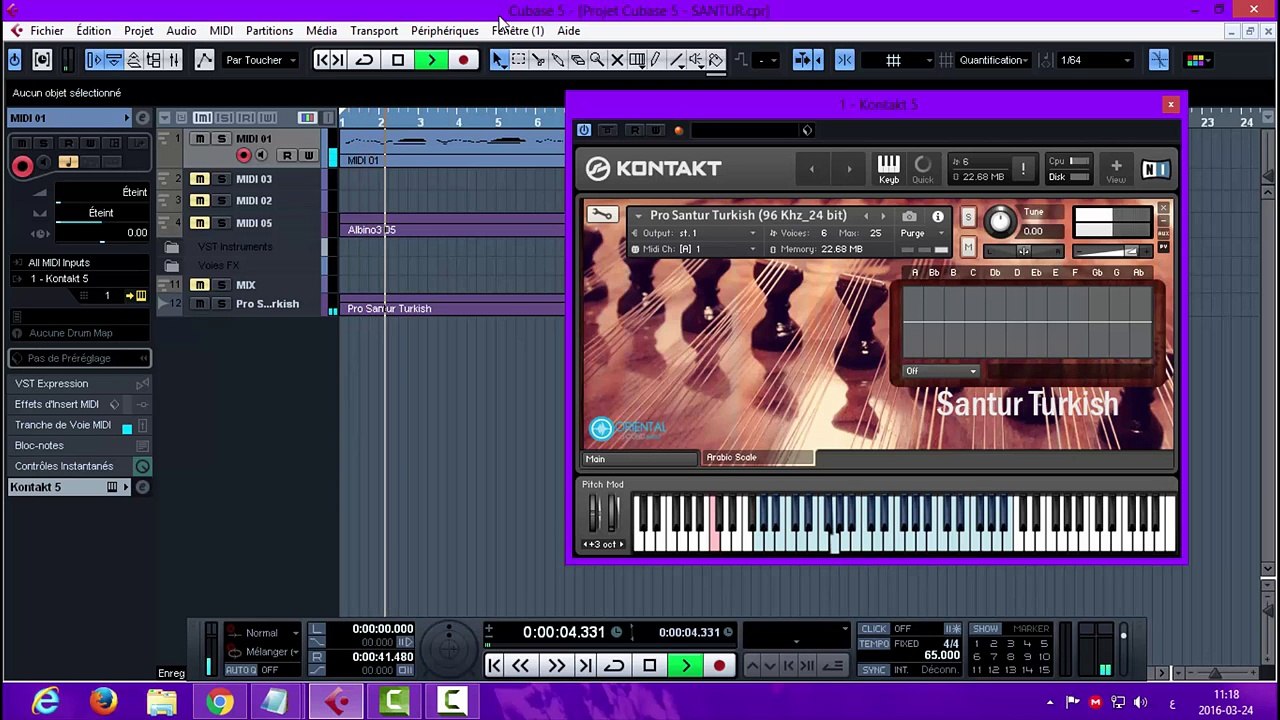Mute the MIDI 05 track

coord(200,223)
